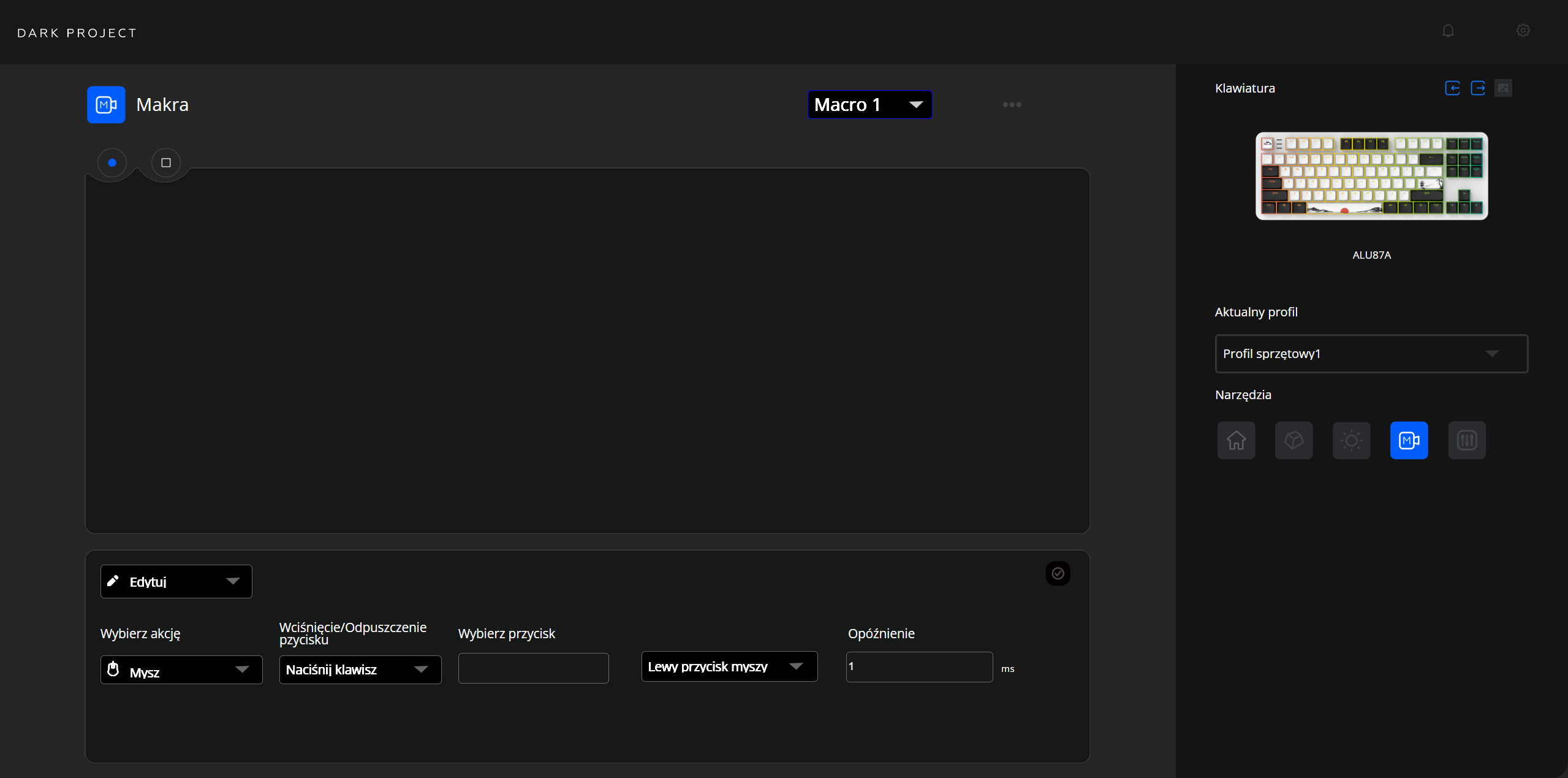Open the Home tool in Narzędzia
1568x778 pixels.
pos(1236,440)
